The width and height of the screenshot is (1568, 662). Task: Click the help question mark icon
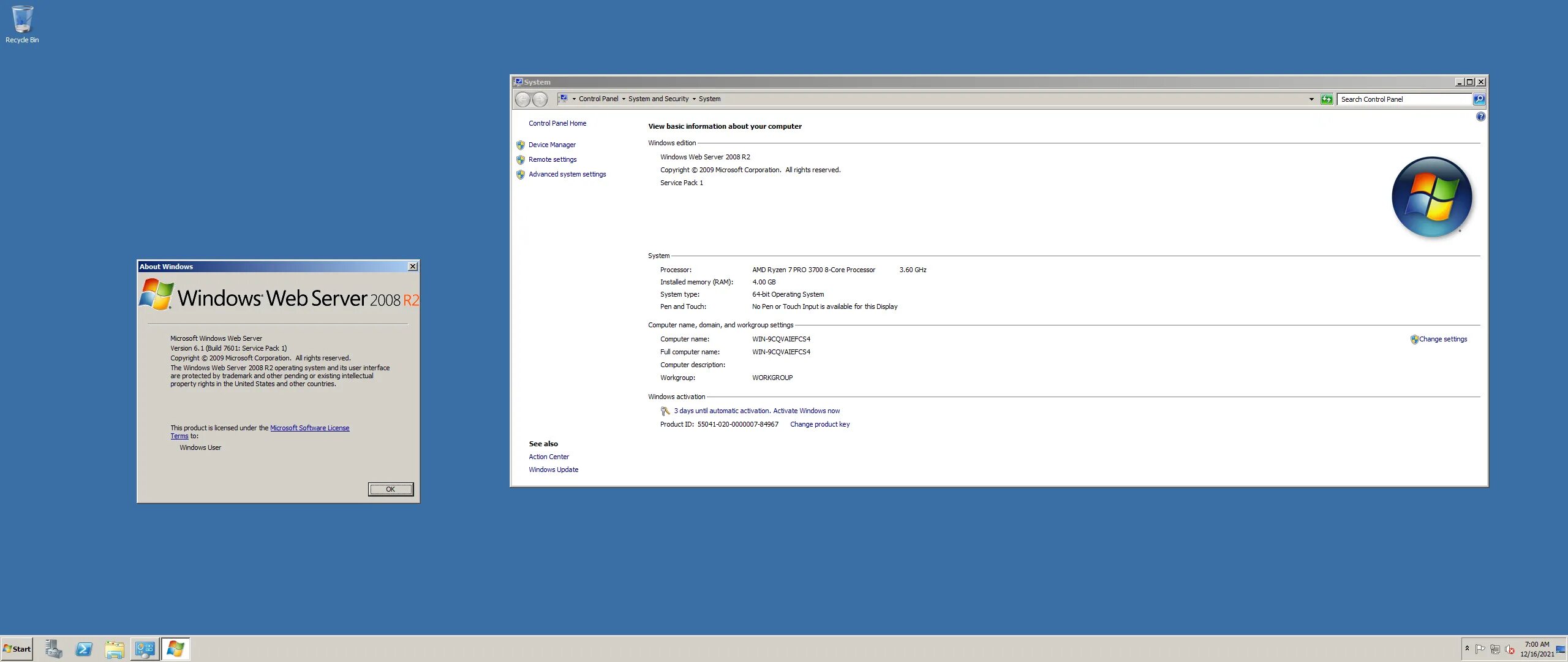click(1480, 116)
